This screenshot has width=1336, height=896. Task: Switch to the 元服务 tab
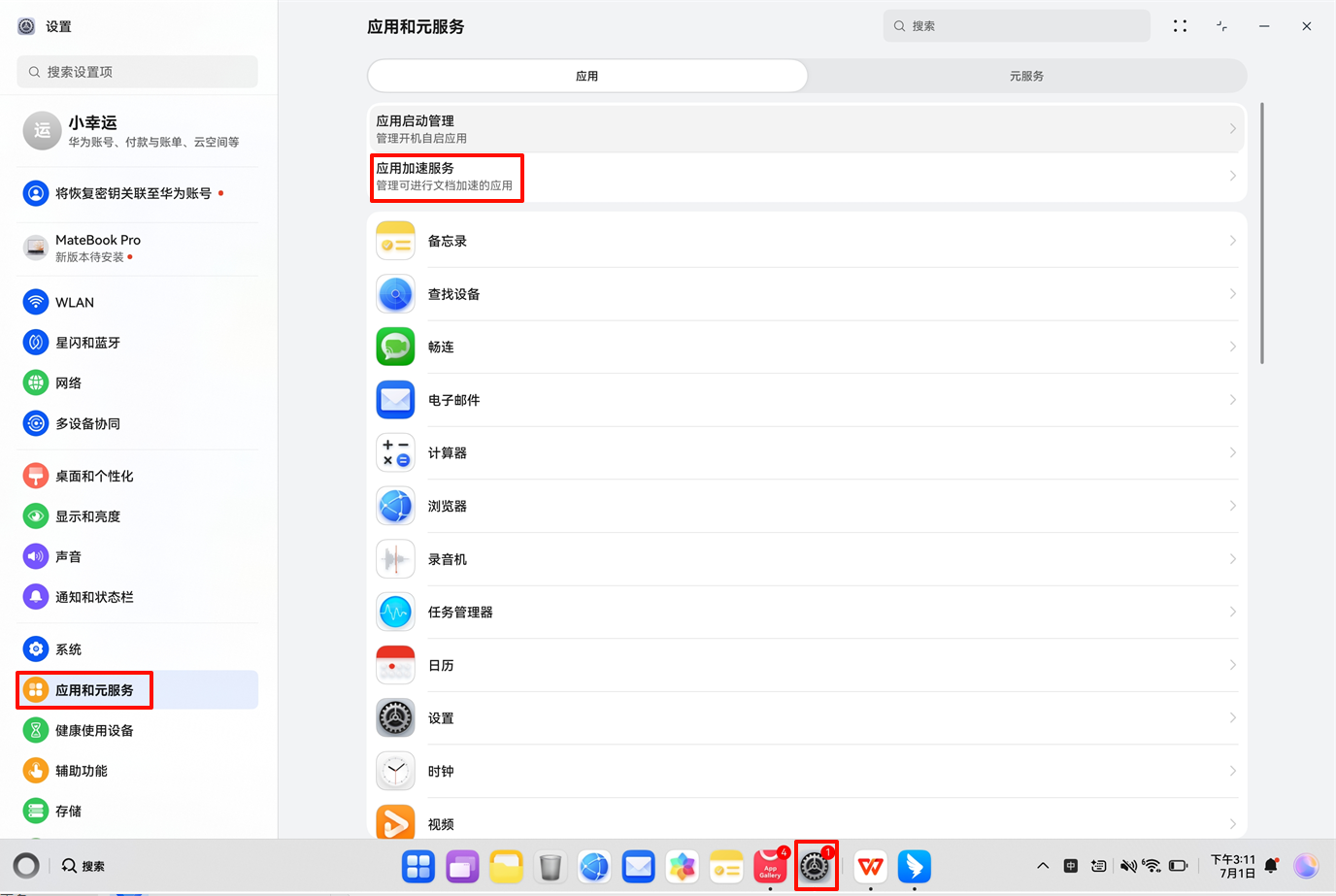pos(1026,76)
